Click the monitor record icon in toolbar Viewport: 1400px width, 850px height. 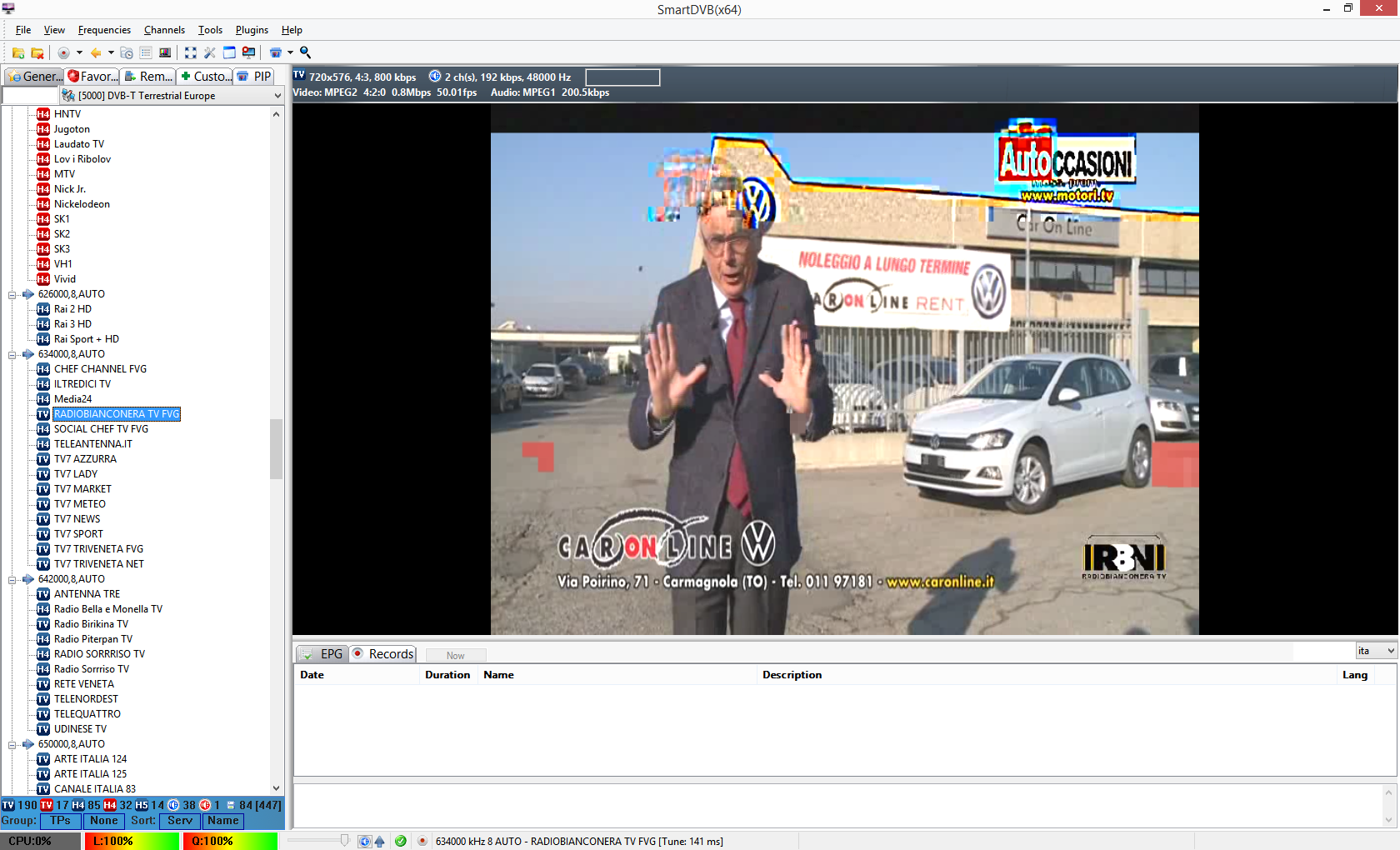click(x=248, y=52)
